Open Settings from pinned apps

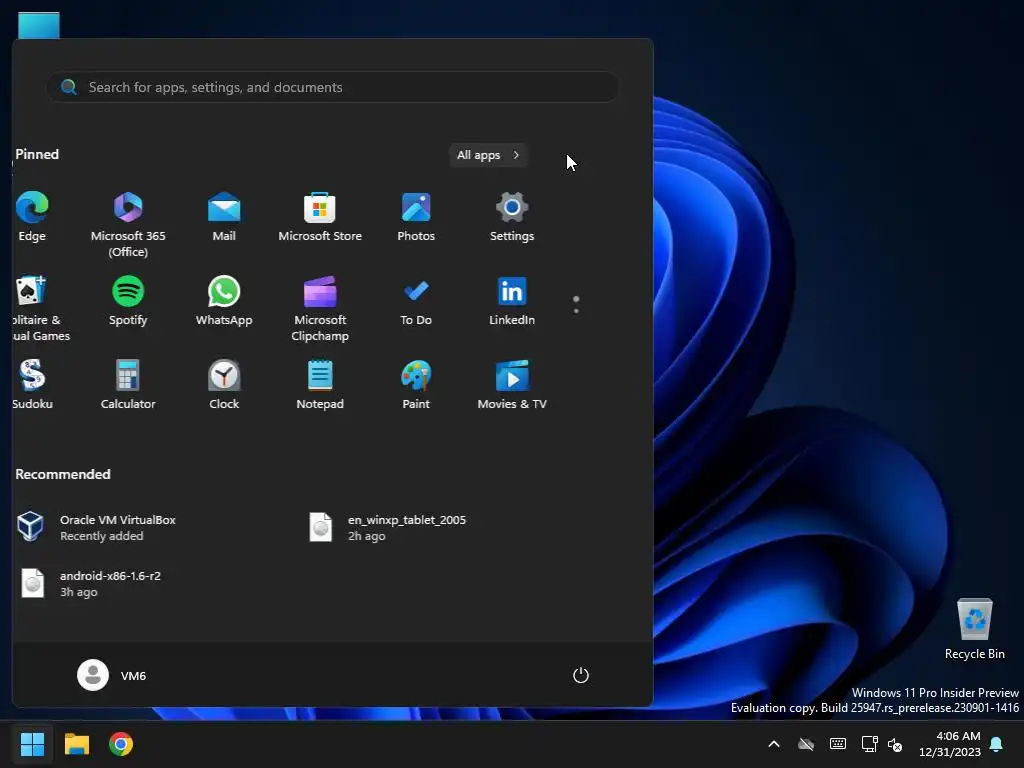coord(512,217)
